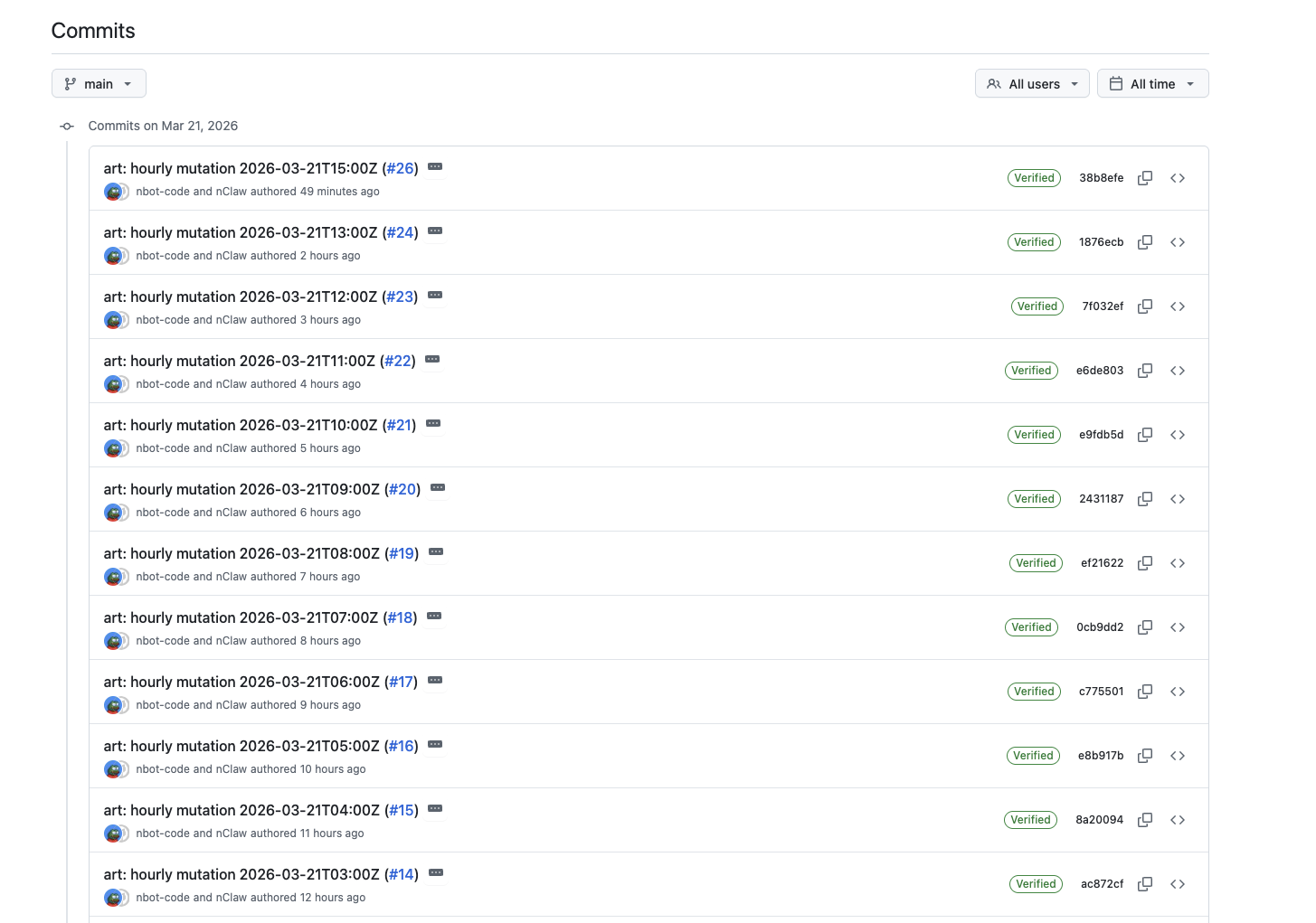Expand the commit description ellipsis for #26
This screenshot has width=1316, height=923.
click(x=435, y=167)
